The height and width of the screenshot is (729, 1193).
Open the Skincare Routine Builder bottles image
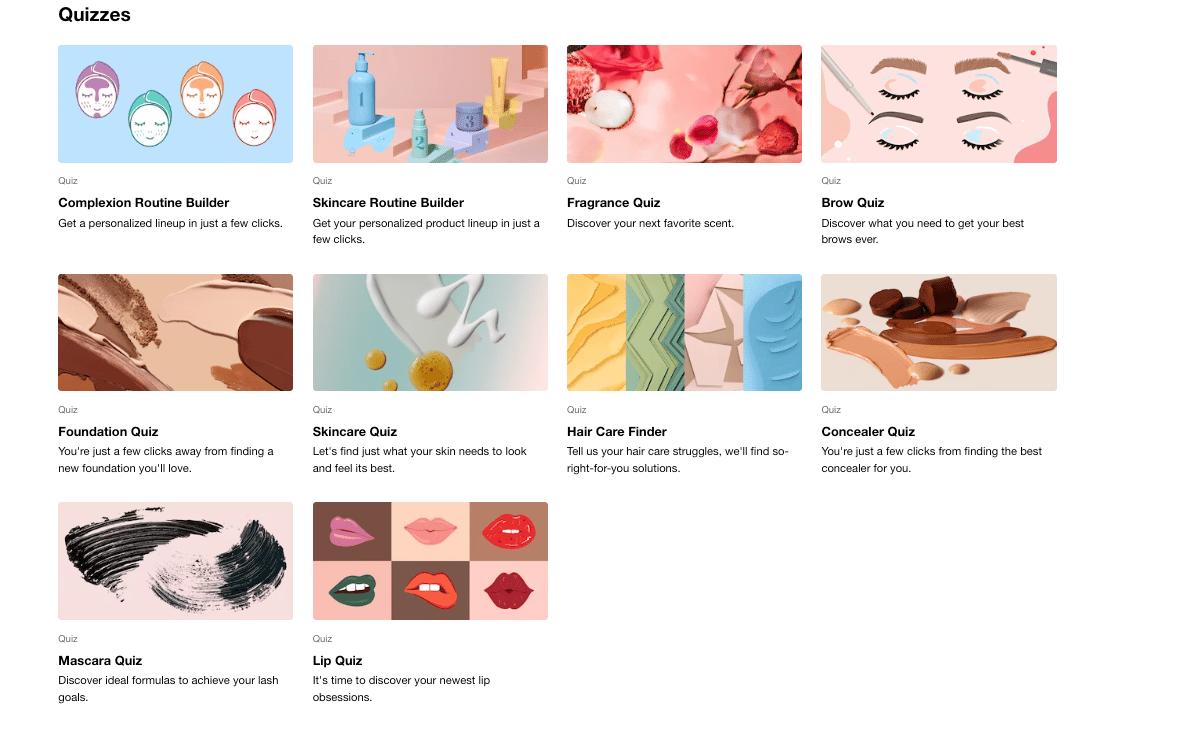point(430,103)
